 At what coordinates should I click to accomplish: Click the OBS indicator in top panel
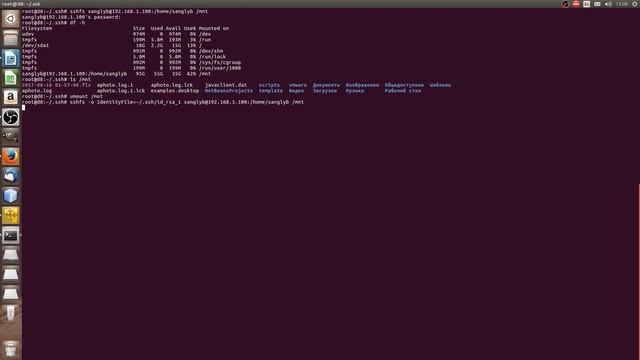(565, 4)
